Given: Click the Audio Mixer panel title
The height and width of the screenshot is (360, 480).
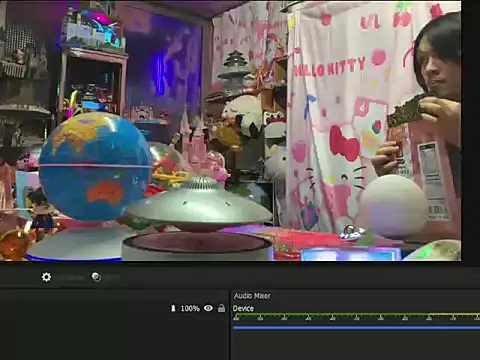Looking at the screenshot, I should pyautogui.click(x=252, y=296).
